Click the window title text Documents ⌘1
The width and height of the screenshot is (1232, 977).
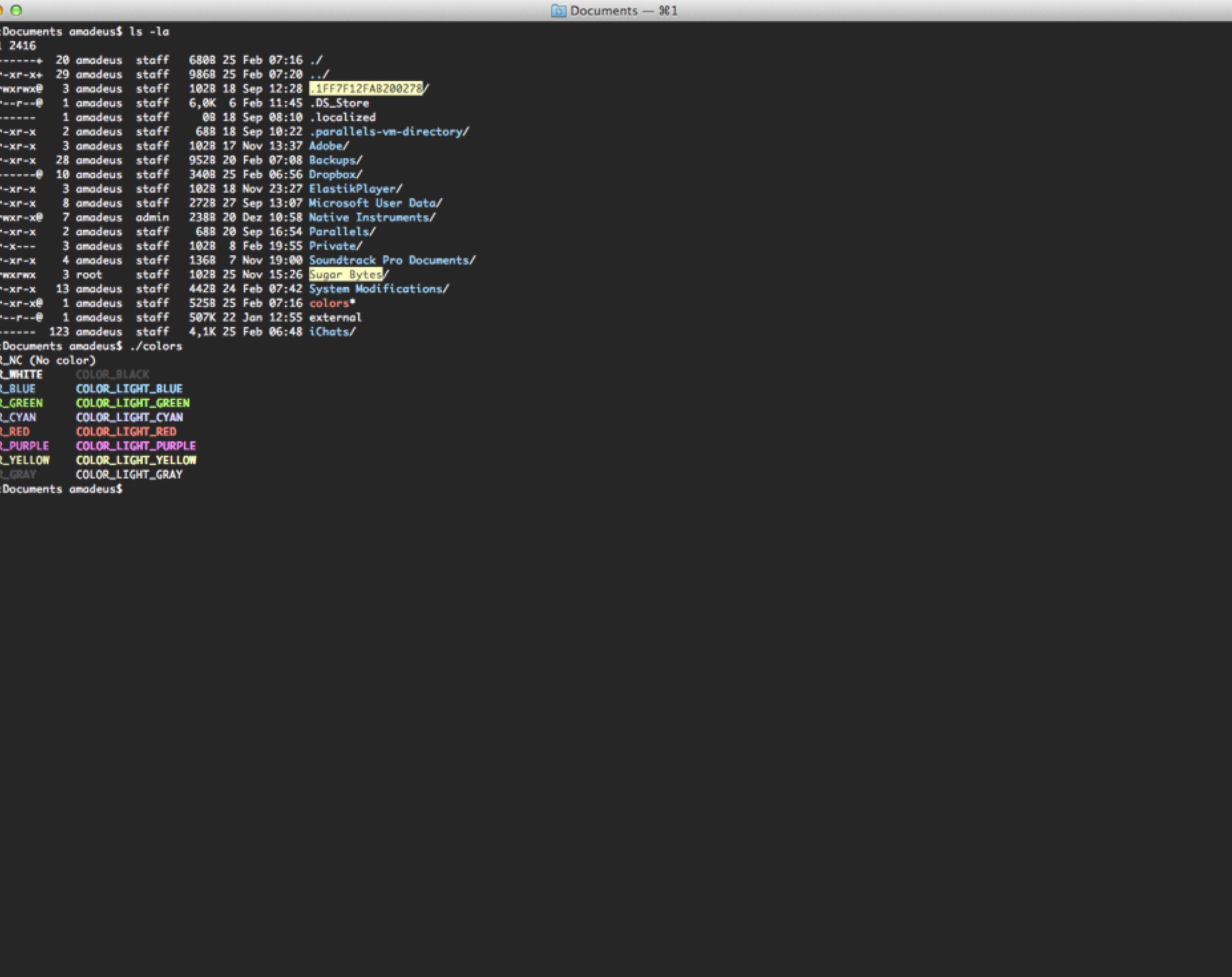[623, 11]
